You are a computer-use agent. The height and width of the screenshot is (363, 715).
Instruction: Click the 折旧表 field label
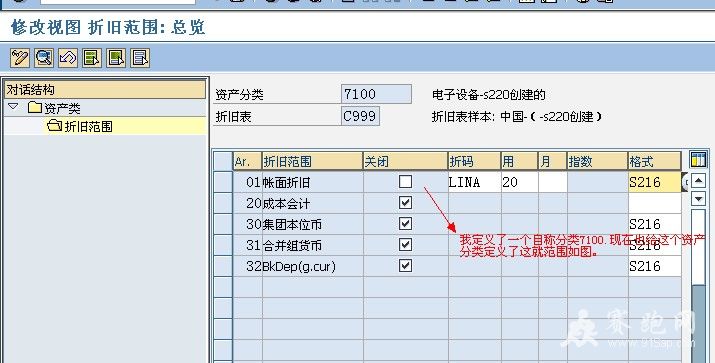[233, 117]
